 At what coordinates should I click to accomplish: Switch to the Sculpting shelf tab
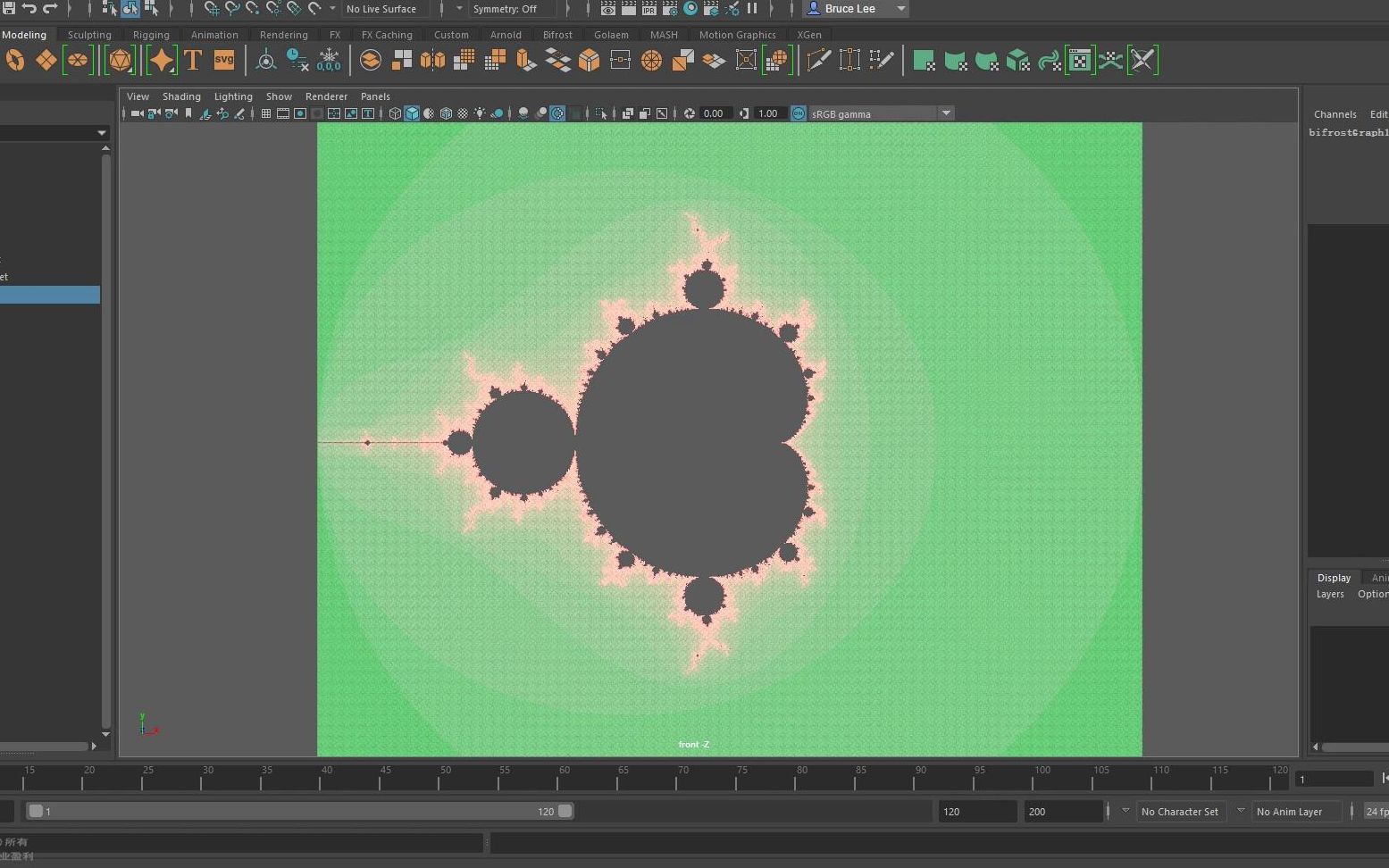pyautogui.click(x=89, y=35)
